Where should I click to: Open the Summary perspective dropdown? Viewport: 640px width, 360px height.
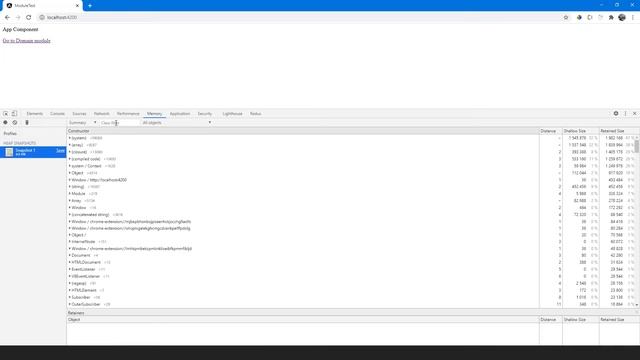[x=82, y=122]
